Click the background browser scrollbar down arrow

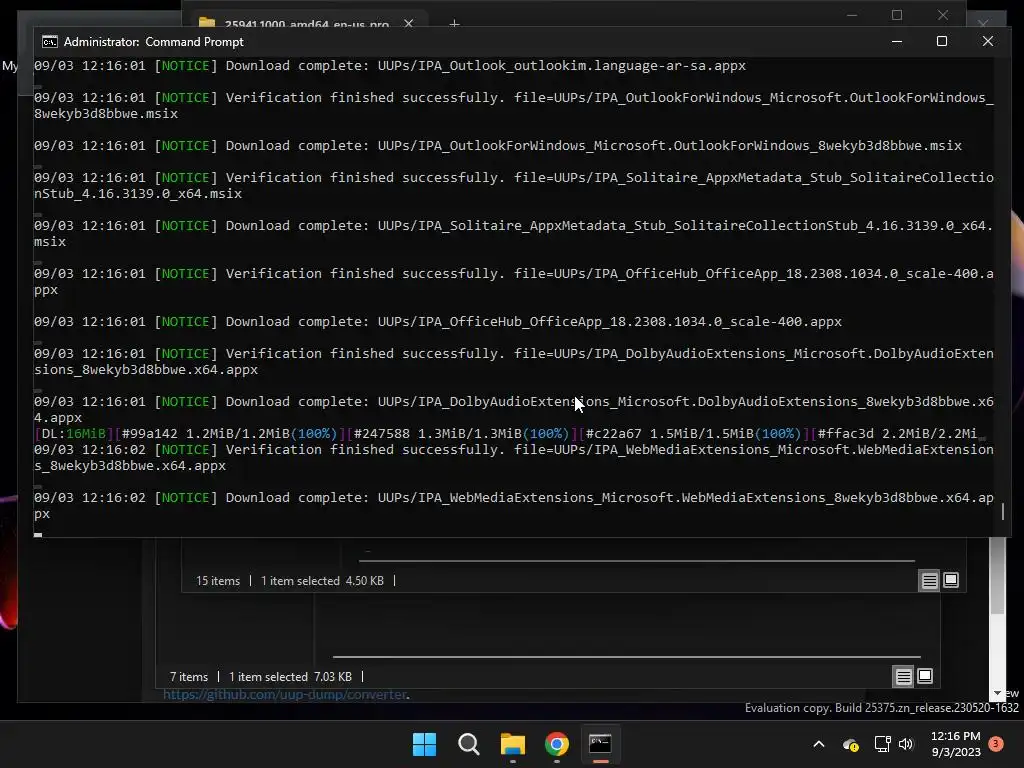pos(997,693)
